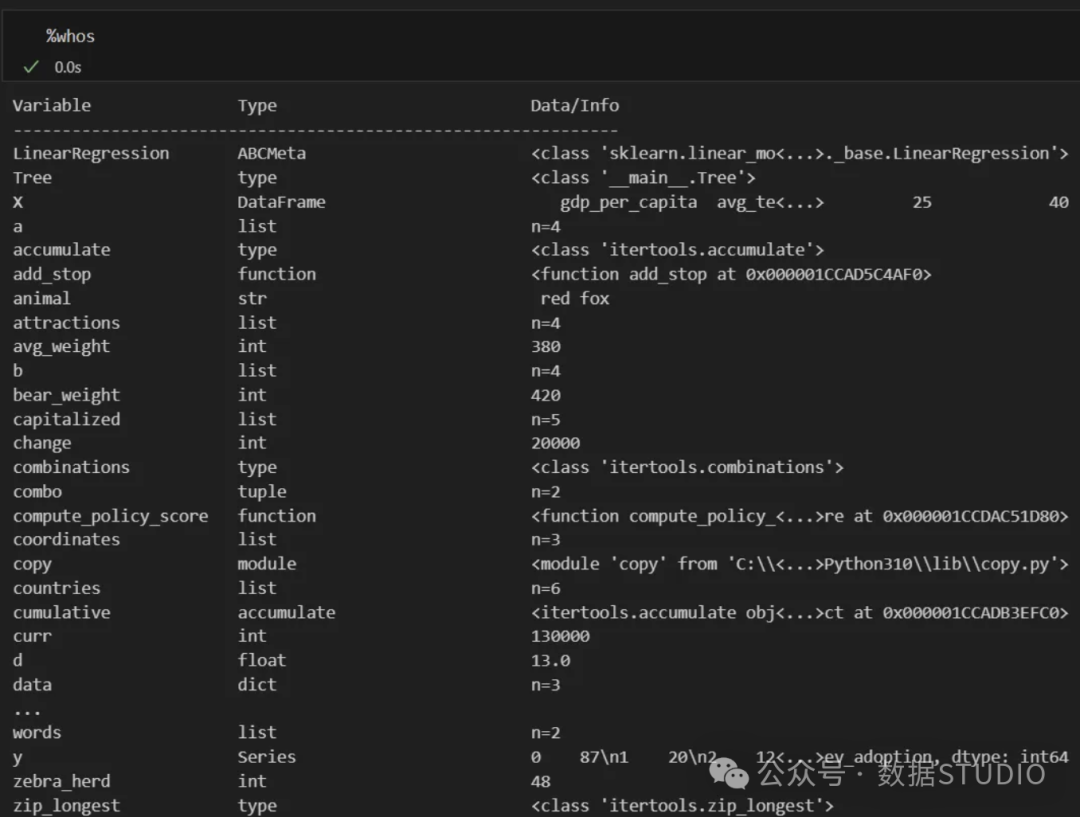
Task: Click the copy module path text
Action: tap(800, 564)
